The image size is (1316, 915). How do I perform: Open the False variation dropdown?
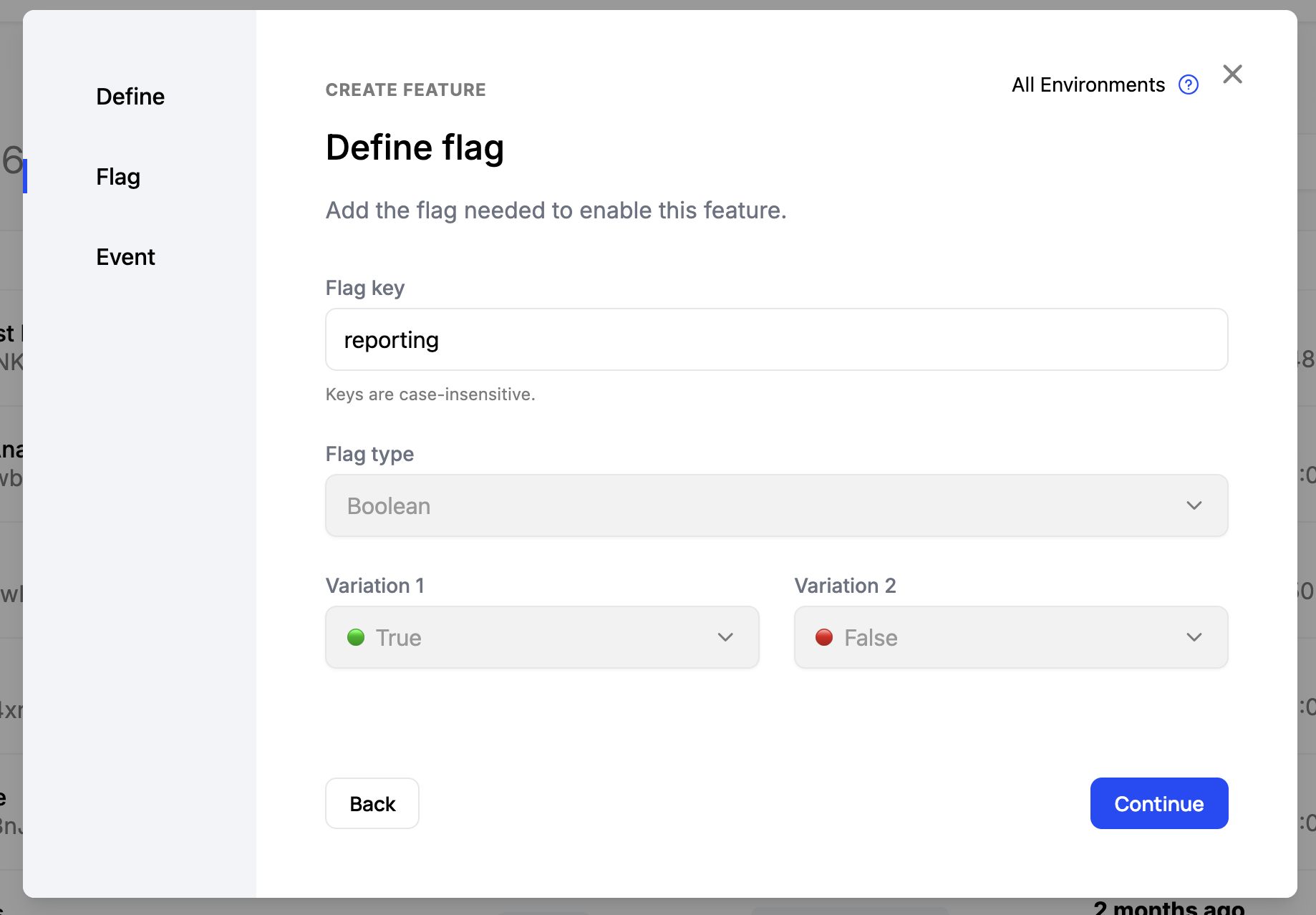1010,637
